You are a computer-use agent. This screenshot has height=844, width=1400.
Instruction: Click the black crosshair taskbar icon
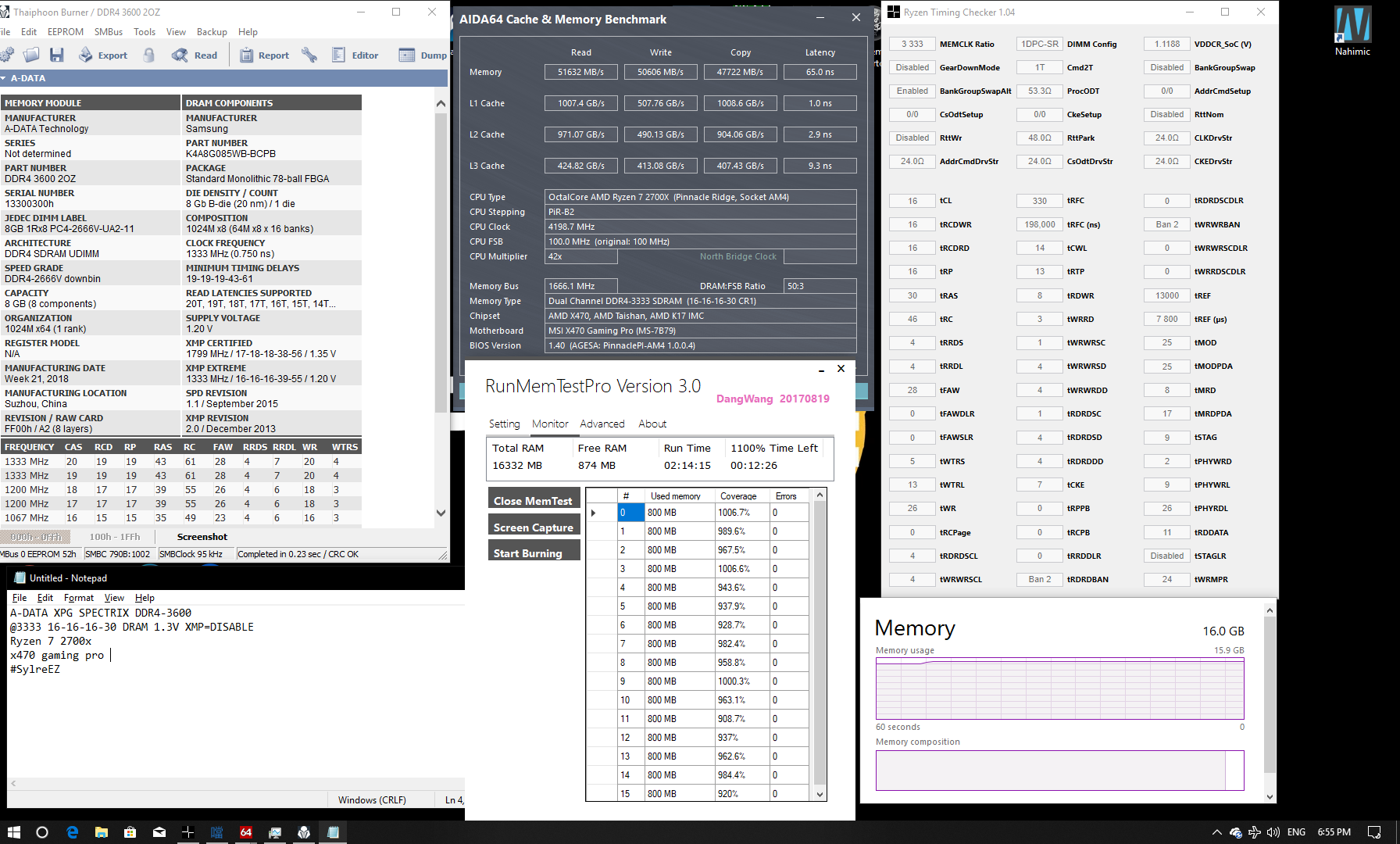[187, 832]
